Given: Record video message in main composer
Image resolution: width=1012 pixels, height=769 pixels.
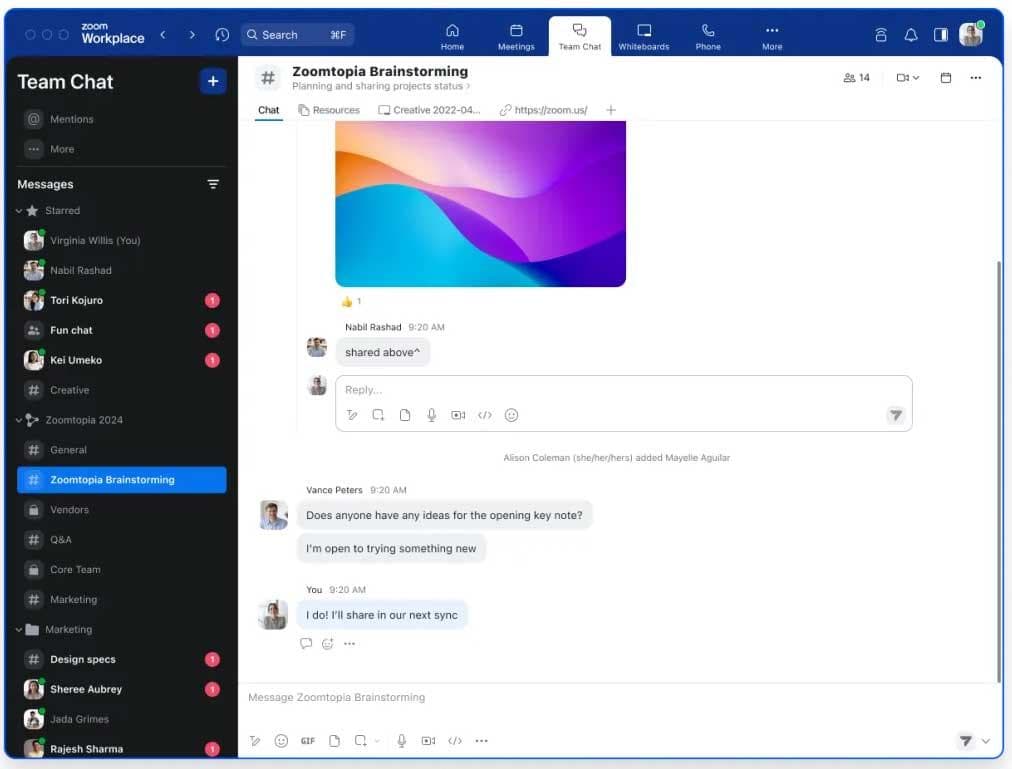Looking at the screenshot, I should [429, 741].
